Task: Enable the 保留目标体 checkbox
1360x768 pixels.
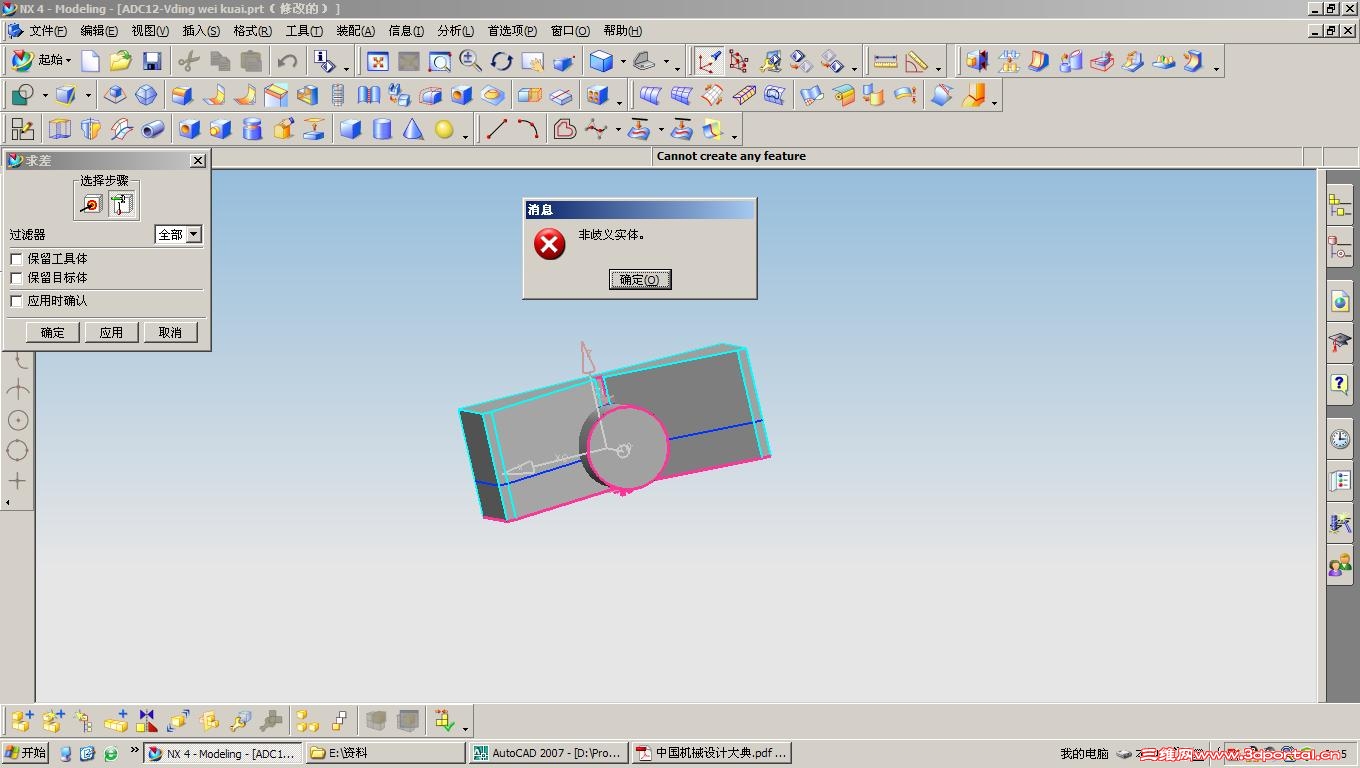Action: [x=16, y=278]
